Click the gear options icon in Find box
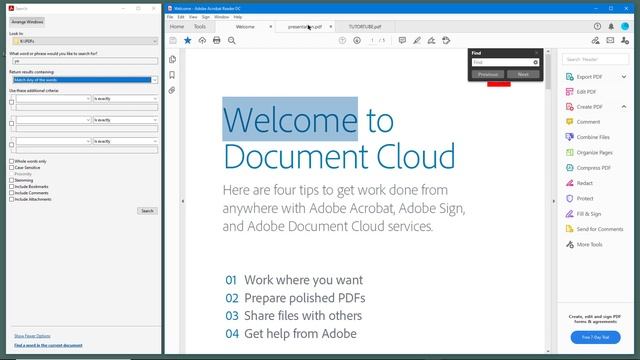640x360 pixels. click(535, 62)
